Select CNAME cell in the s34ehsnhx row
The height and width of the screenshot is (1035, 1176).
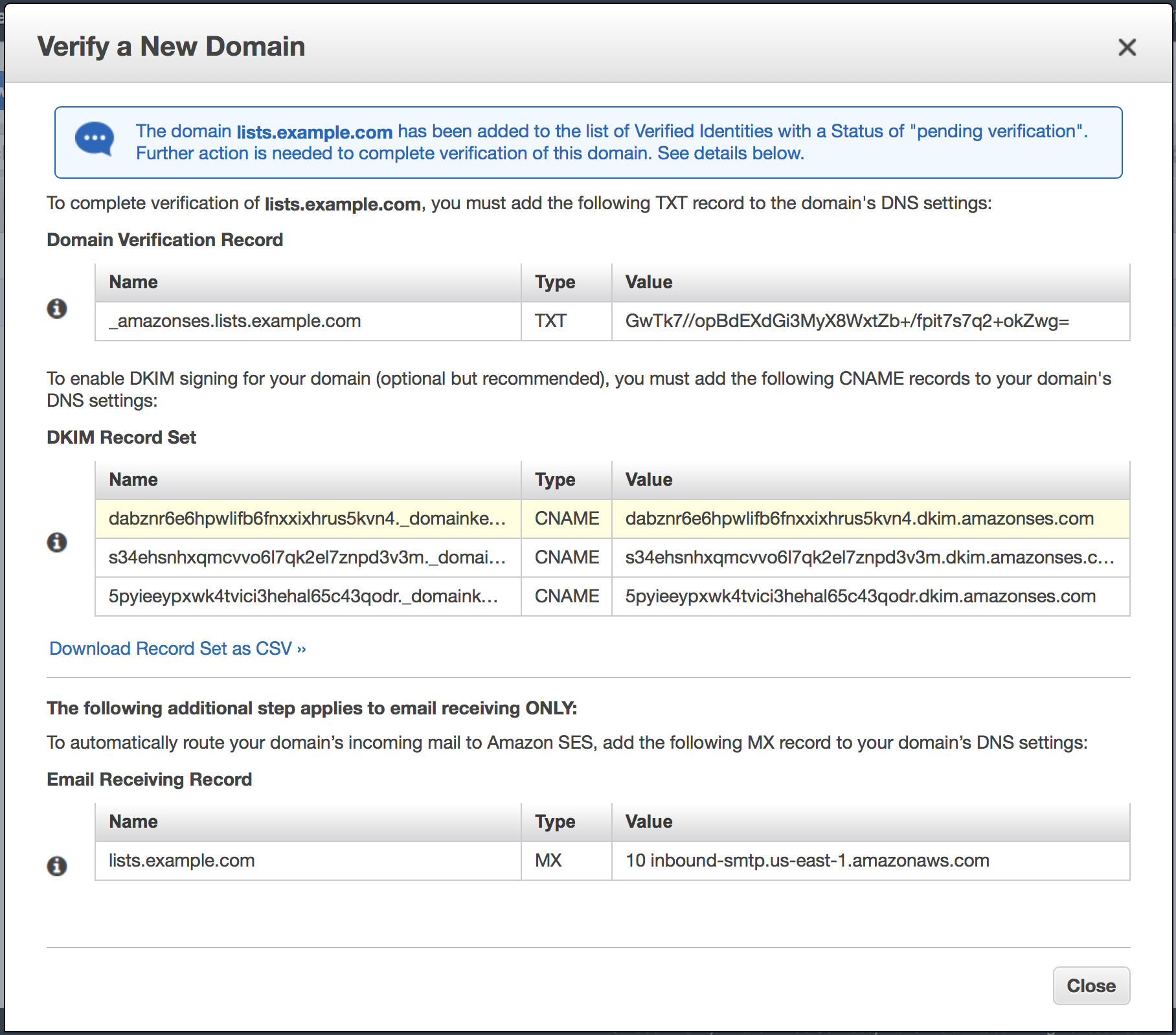[567, 558]
